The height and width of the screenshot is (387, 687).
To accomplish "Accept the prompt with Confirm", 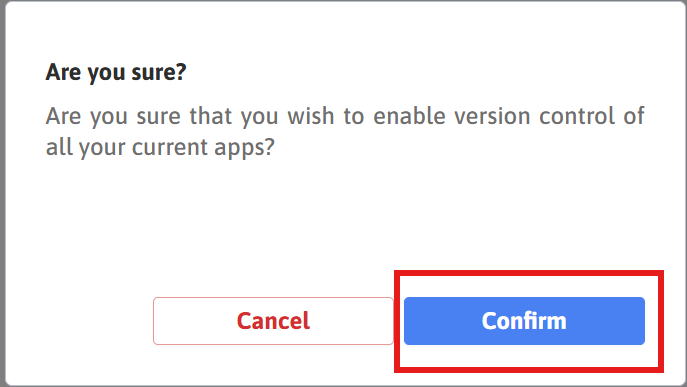I will 524,321.
